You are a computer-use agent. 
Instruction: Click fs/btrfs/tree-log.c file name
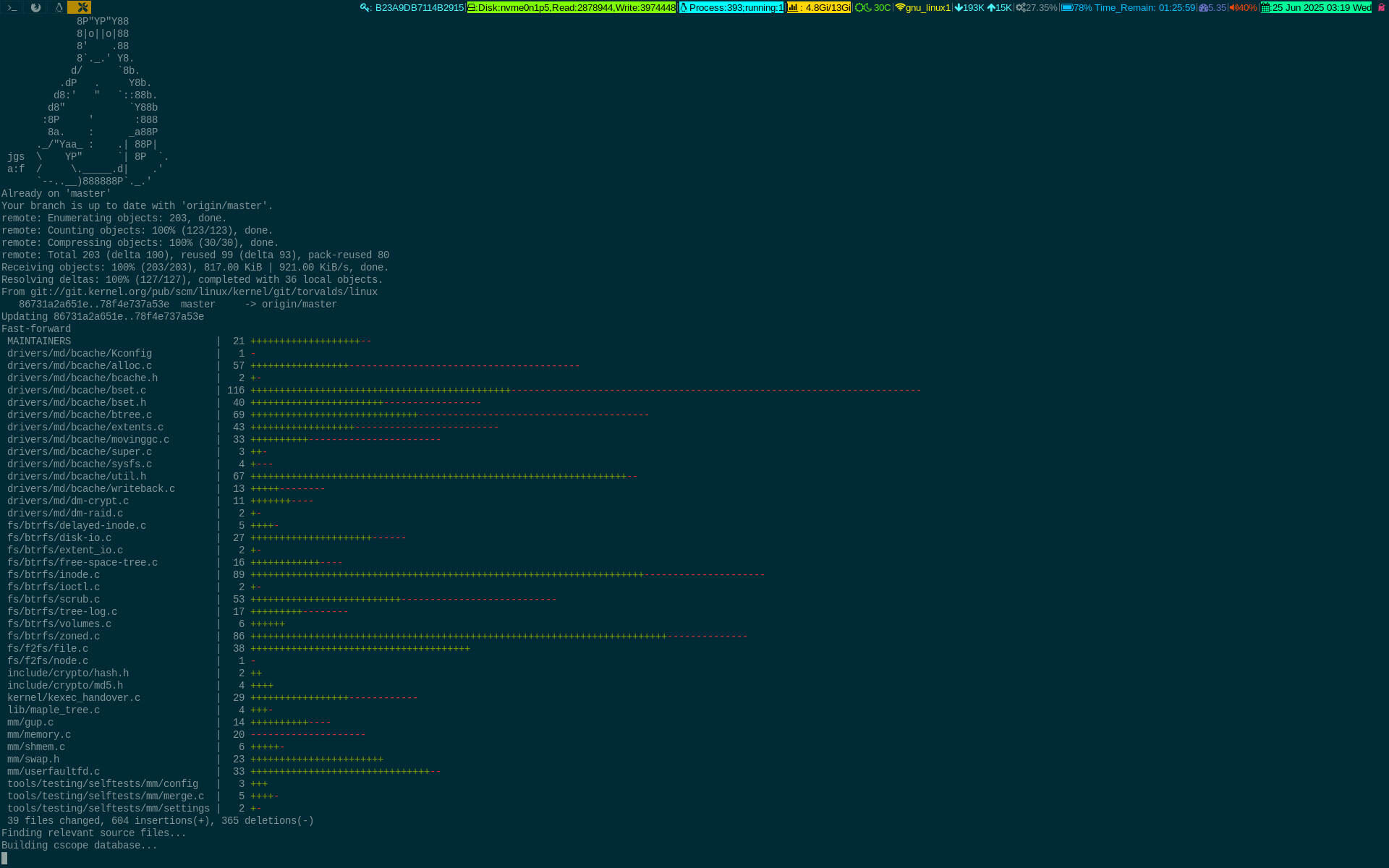[x=62, y=612]
